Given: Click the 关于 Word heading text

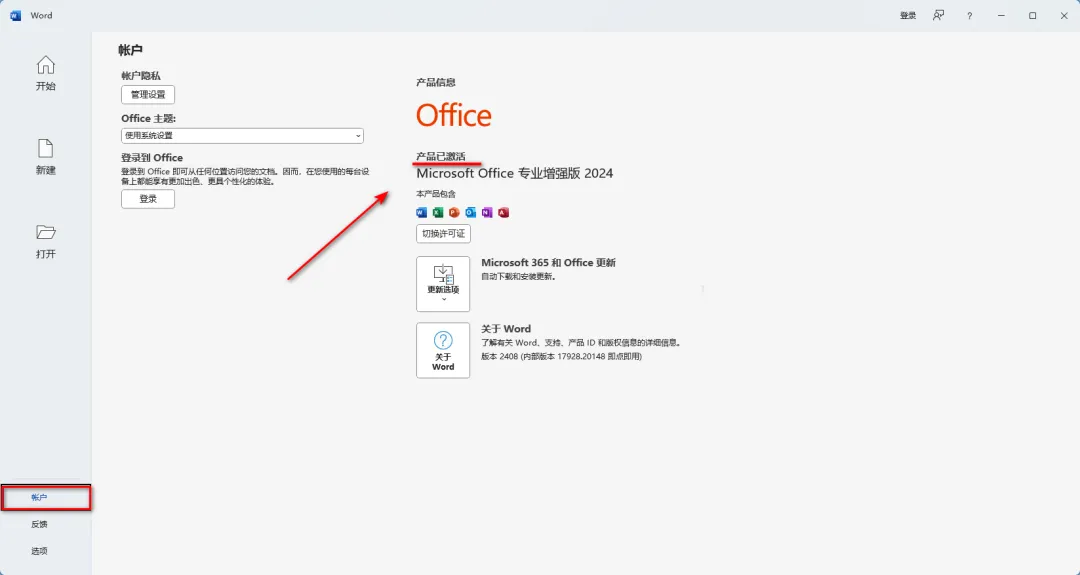Looking at the screenshot, I should coord(506,328).
